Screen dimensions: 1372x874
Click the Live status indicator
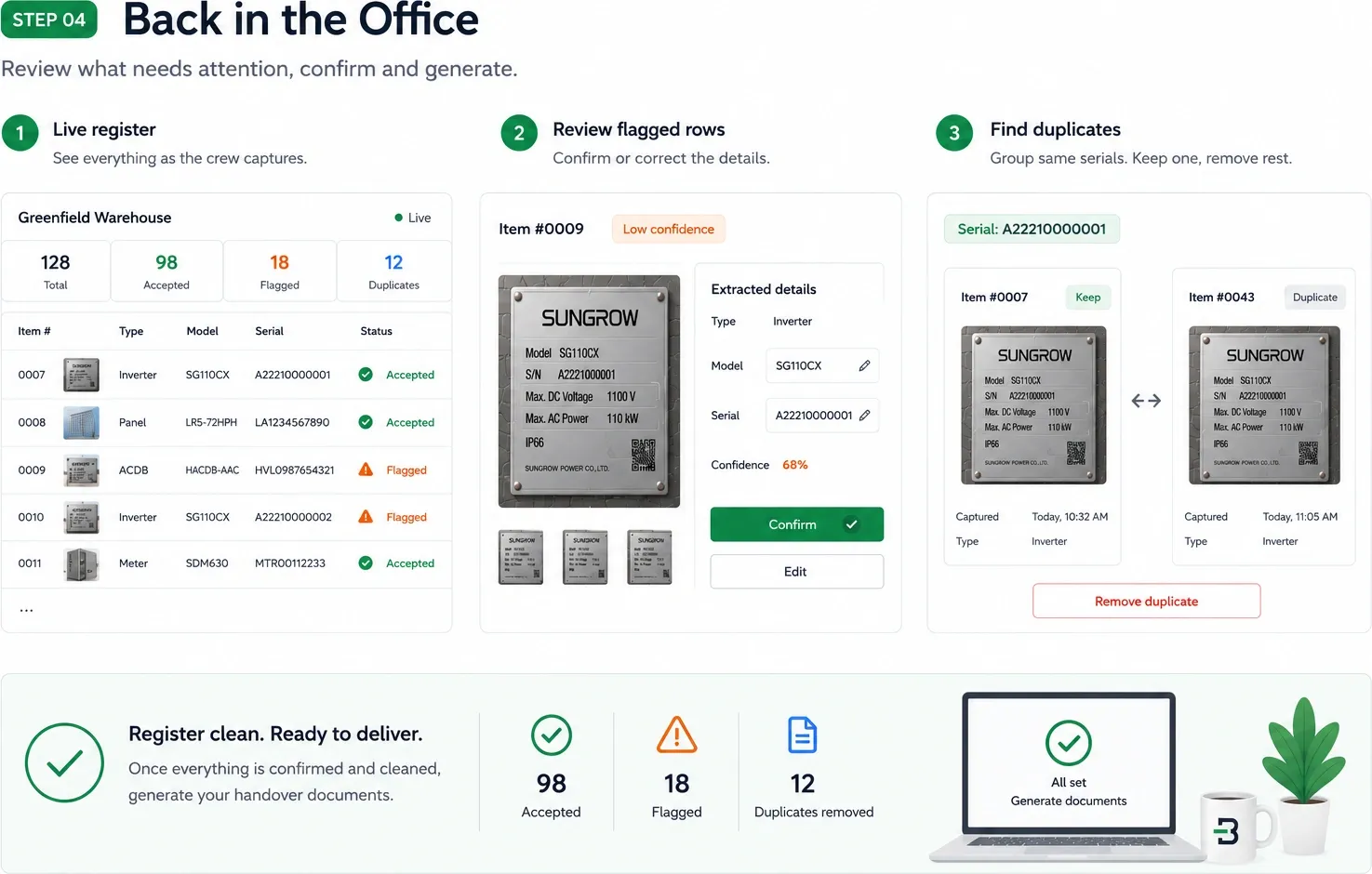click(412, 218)
